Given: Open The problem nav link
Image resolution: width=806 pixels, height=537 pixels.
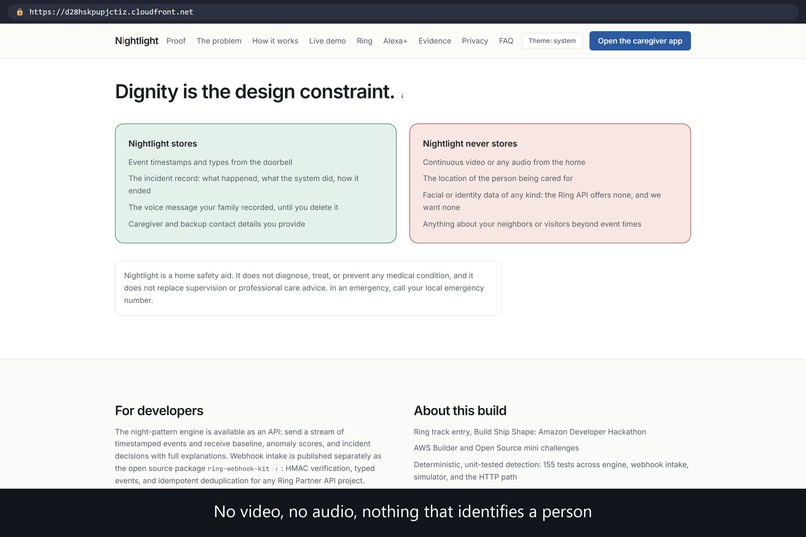Looking at the screenshot, I should [x=218, y=41].
